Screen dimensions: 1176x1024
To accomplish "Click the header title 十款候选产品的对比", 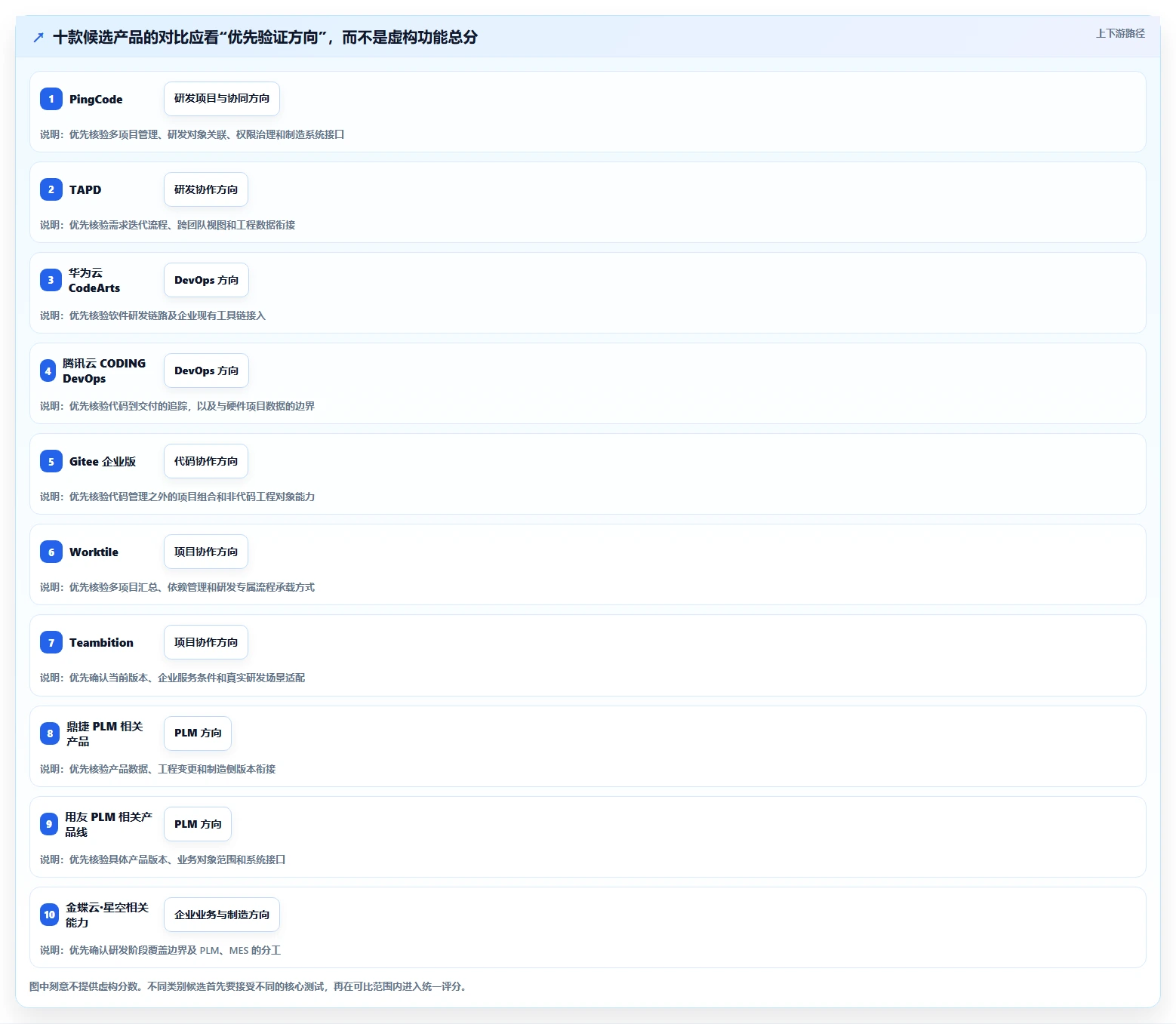I will (265, 37).
